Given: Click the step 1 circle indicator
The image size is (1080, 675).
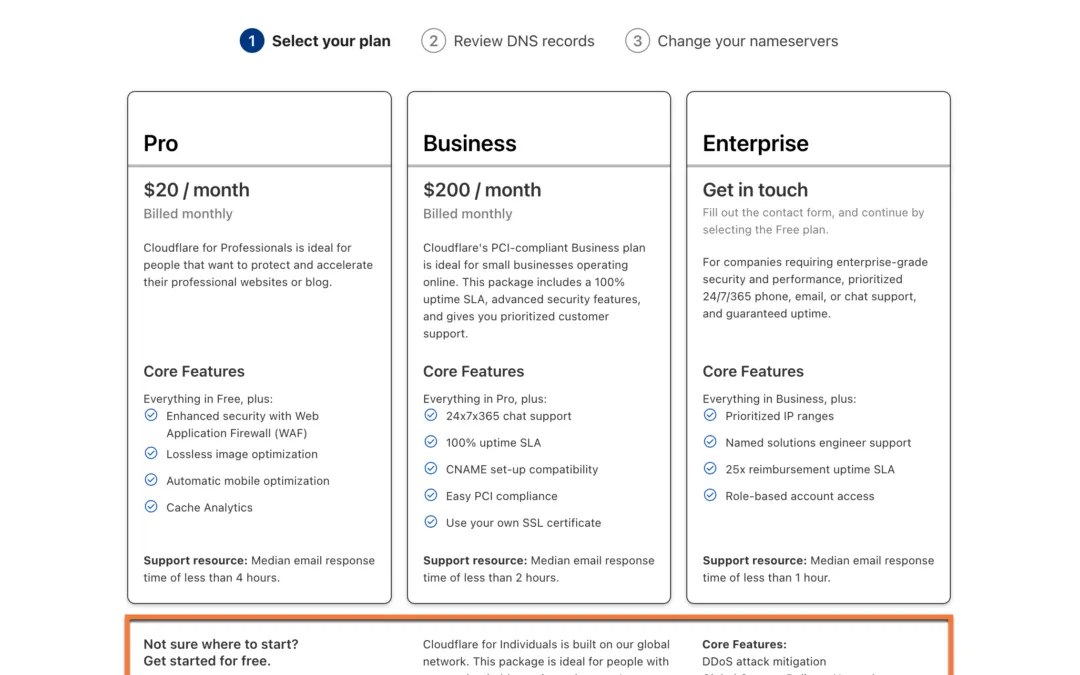Looking at the screenshot, I should point(252,40).
